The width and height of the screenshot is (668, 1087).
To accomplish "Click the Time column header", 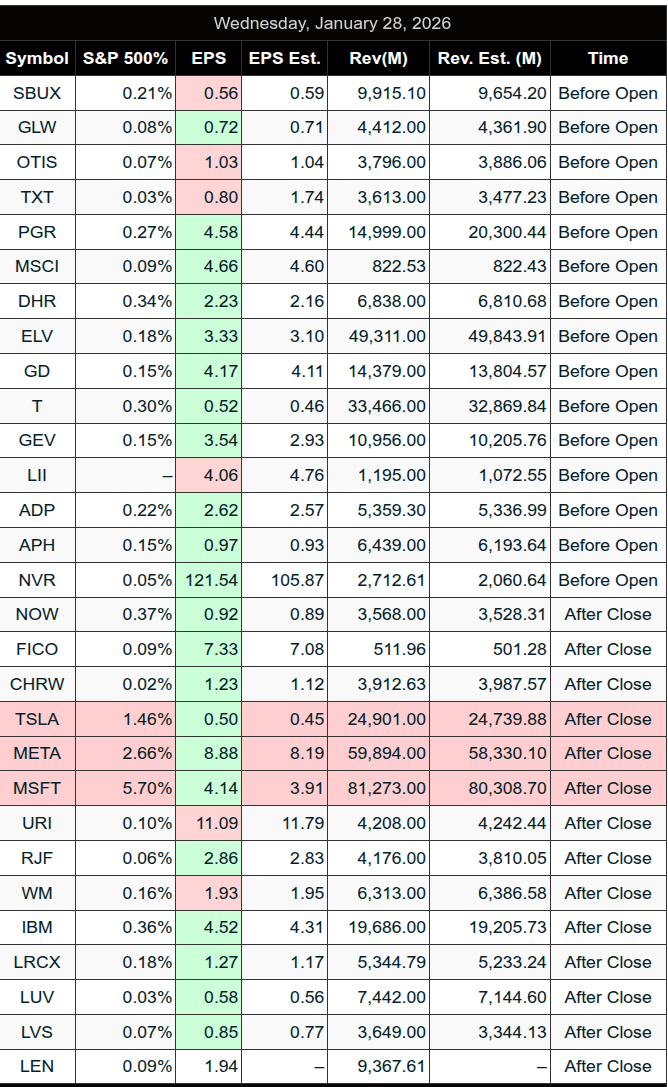I will (608, 58).
